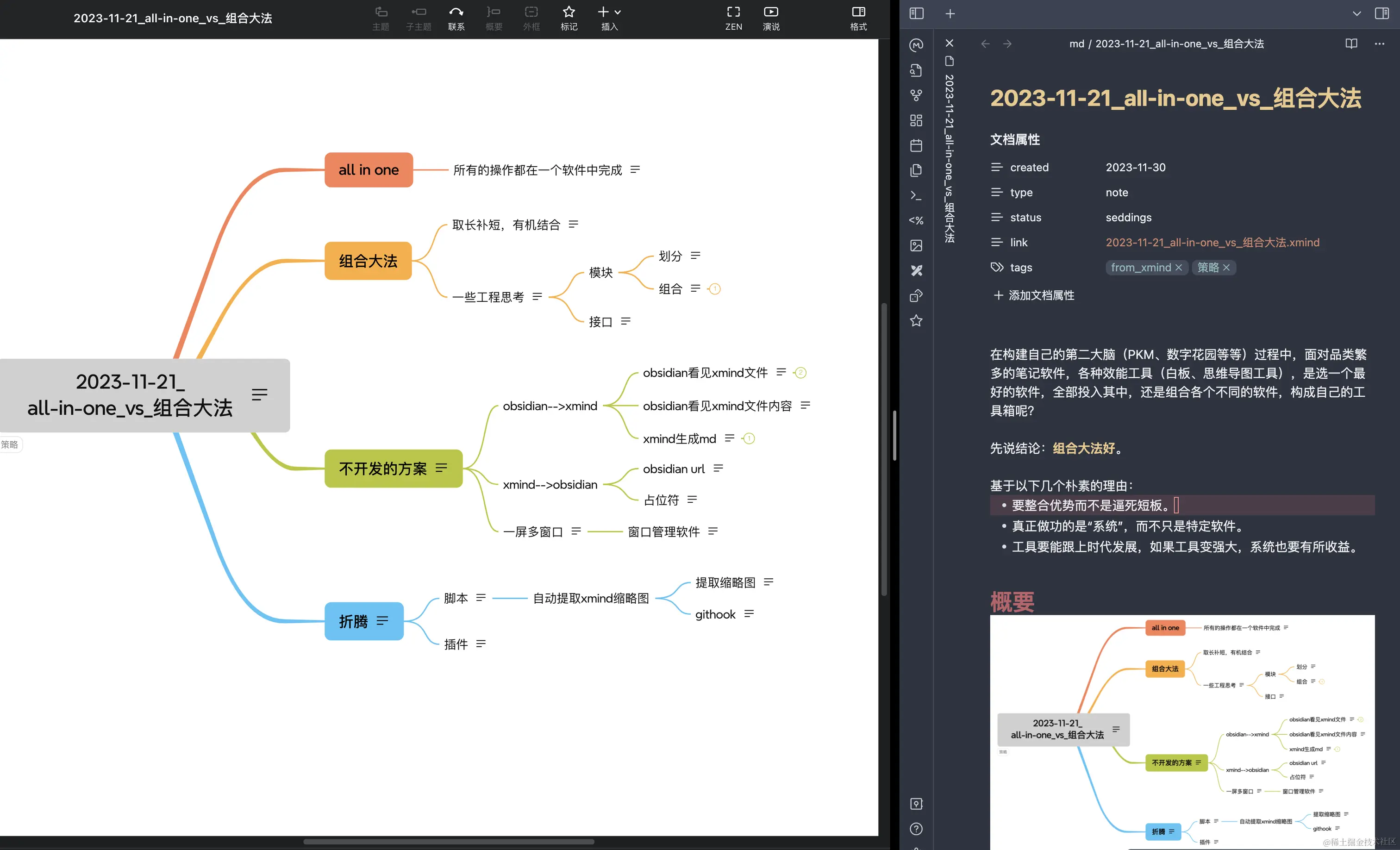Click the copy documents ribbon icon
Image resolution: width=1400 pixels, height=850 pixels.
[x=917, y=170]
